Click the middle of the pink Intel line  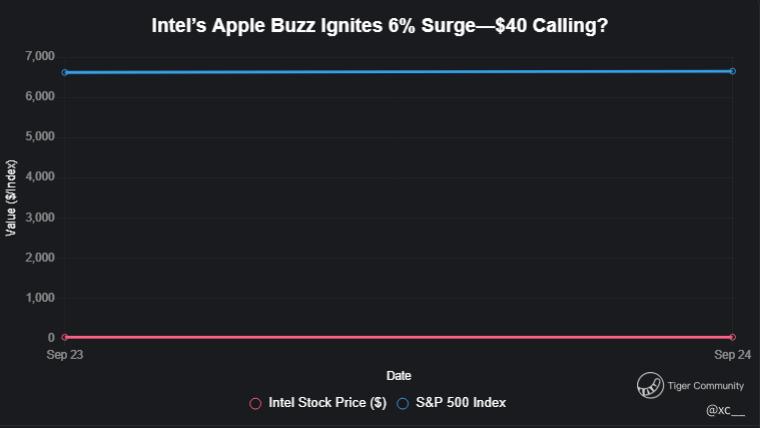[398, 337]
